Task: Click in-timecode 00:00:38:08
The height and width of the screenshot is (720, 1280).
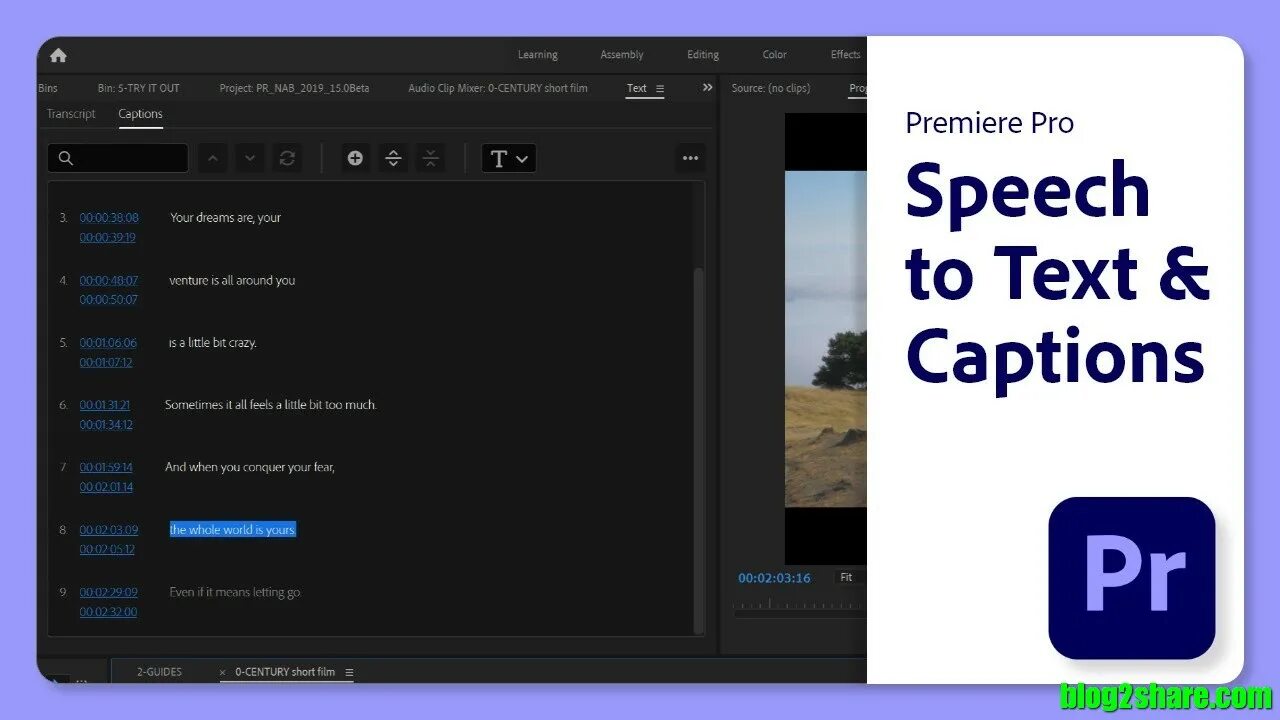Action: click(x=109, y=217)
